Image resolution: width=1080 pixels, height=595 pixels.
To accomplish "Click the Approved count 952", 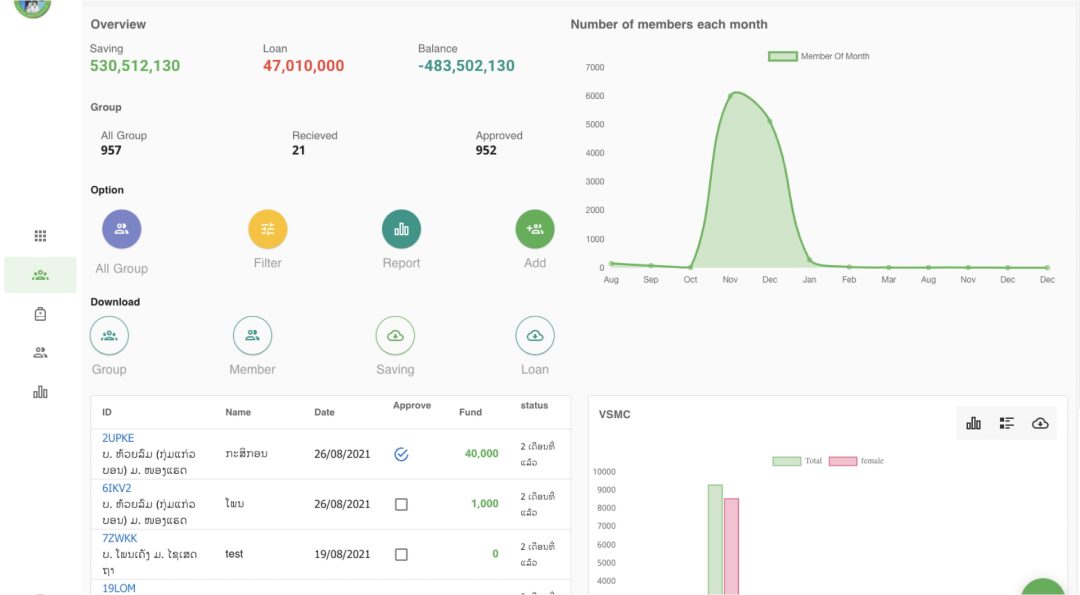I will tap(486, 151).
